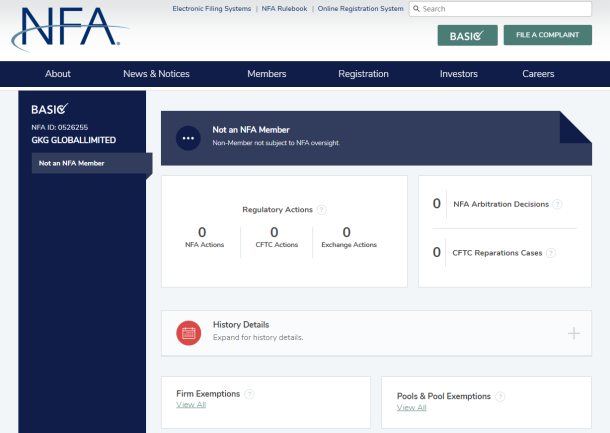Open NFA Rulebook link
The width and height of the screenshot is (610, 433).
pos(284,9)
